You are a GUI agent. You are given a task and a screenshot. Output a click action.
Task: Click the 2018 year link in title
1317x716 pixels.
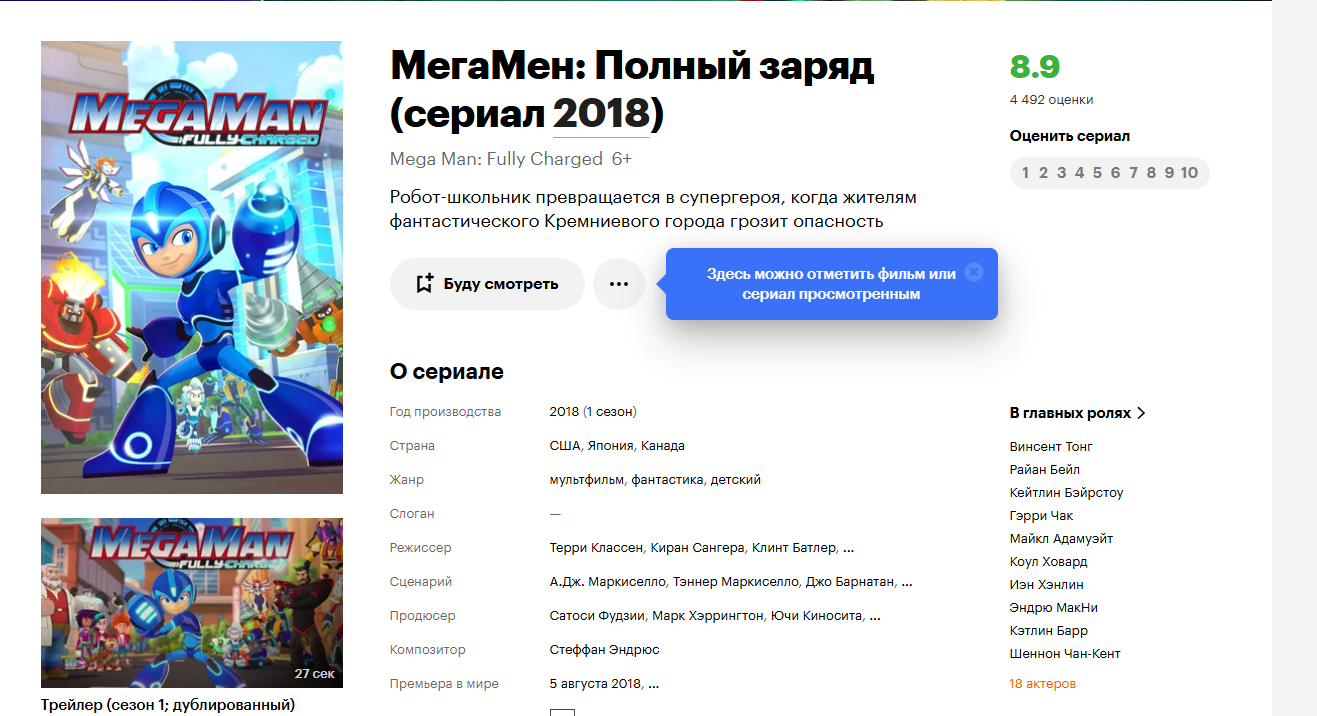click(602, 114)
